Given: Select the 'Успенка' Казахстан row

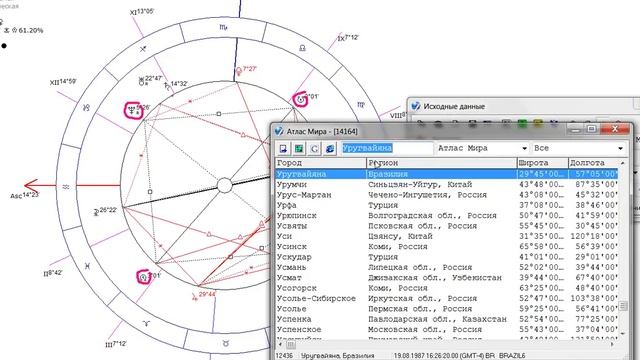Looking at the screenshot, I should pos(447,319).
